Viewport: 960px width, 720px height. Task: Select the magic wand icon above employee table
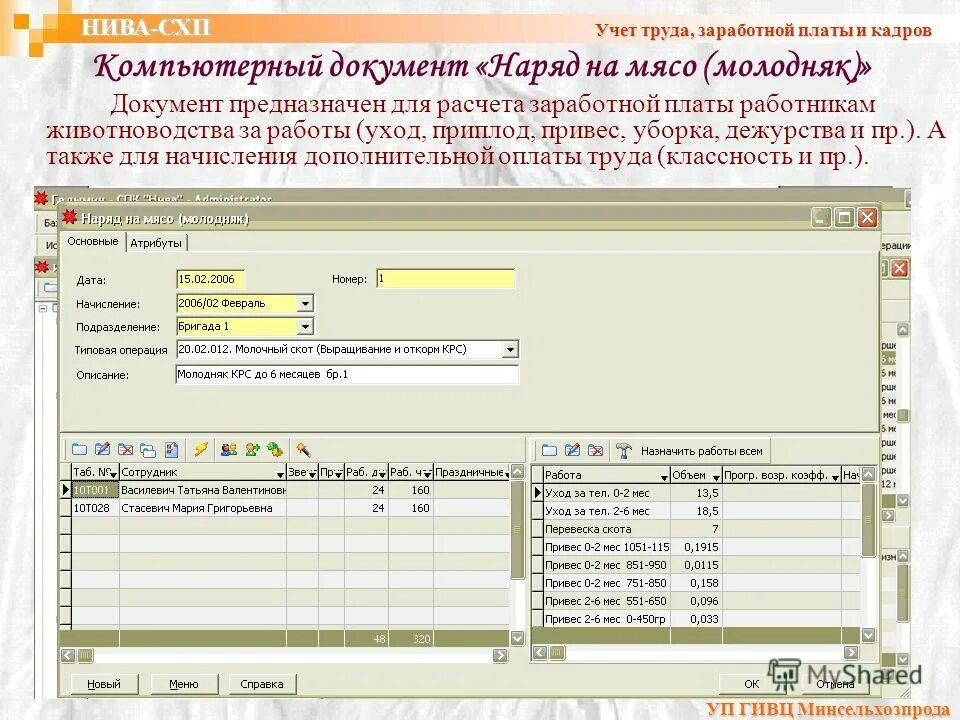(x=303, y=448)
